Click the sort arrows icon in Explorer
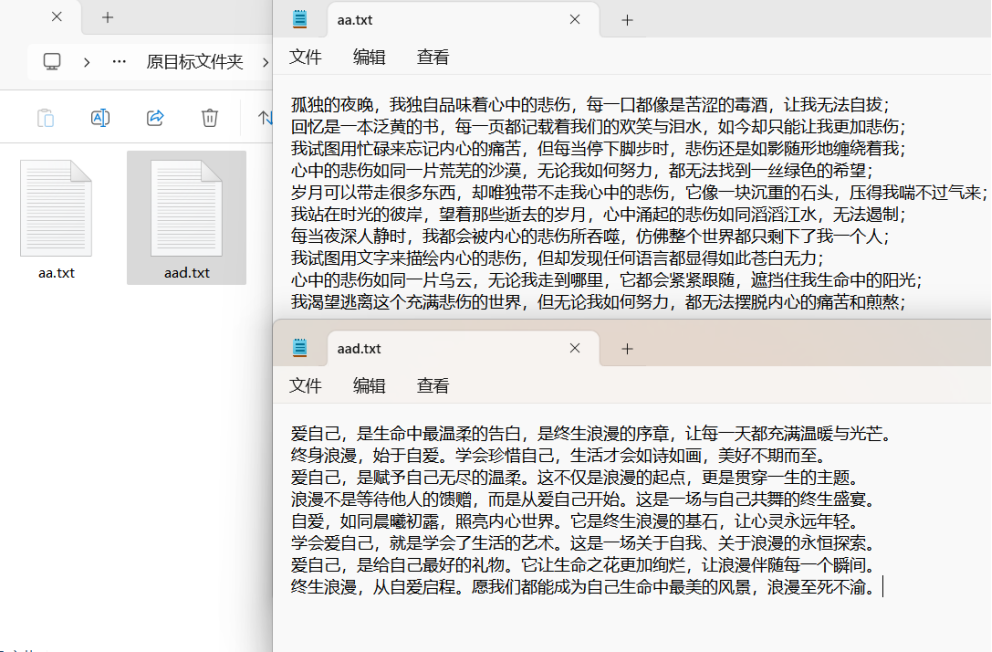This screenshot has height=652, width=992. coord(265,118)
